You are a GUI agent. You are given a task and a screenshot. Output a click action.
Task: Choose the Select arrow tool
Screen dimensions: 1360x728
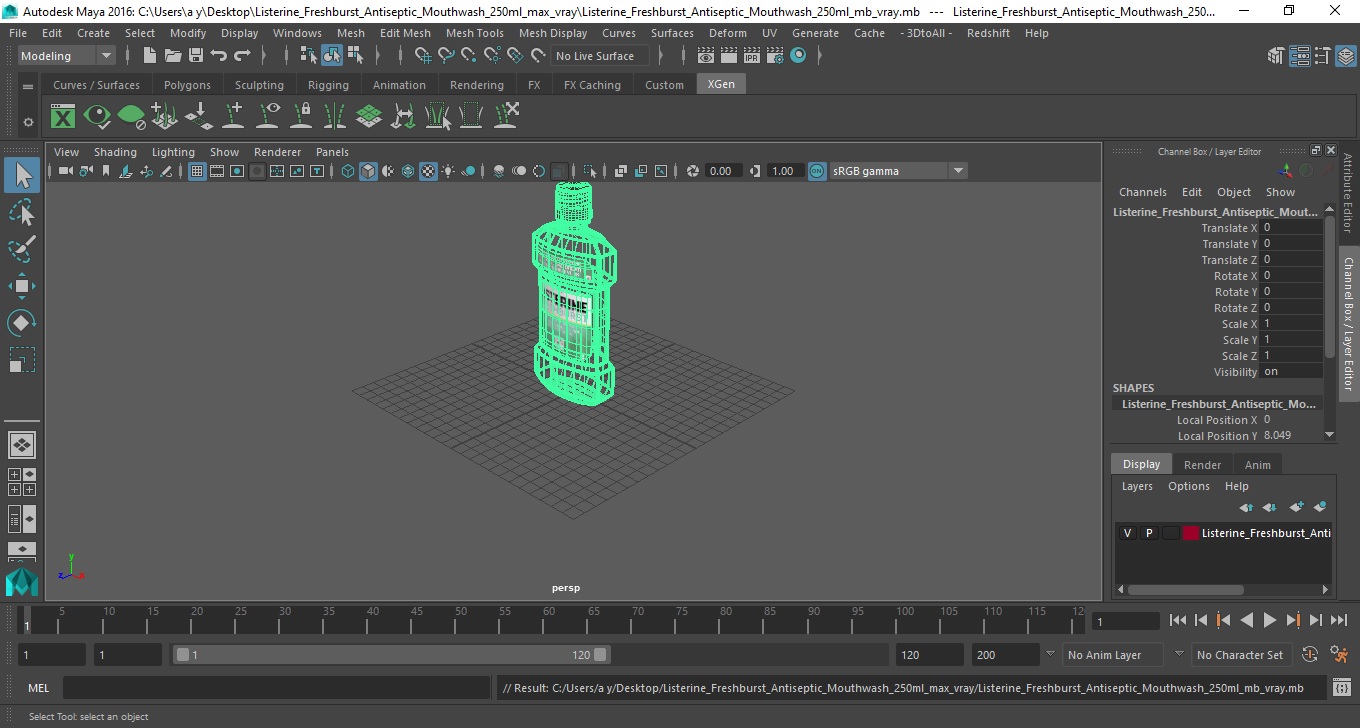pyautogui.click(x=22, y=176)
